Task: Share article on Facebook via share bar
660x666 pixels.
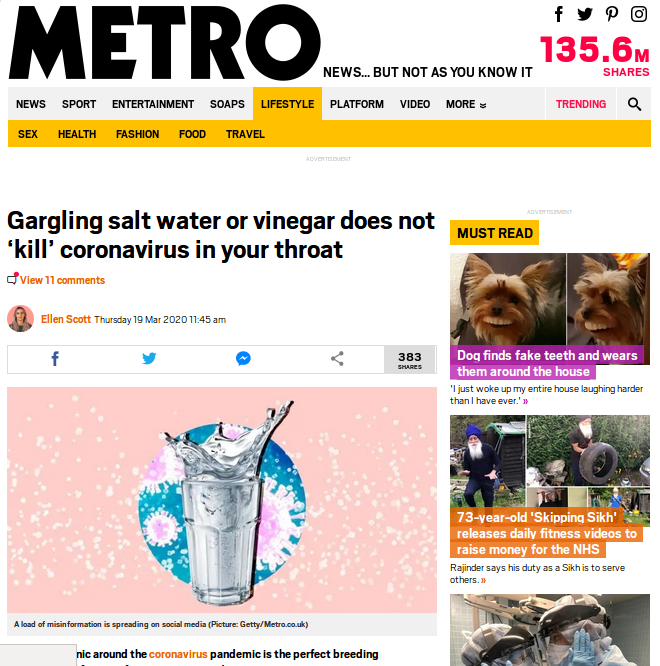Action: click(55, 359)
